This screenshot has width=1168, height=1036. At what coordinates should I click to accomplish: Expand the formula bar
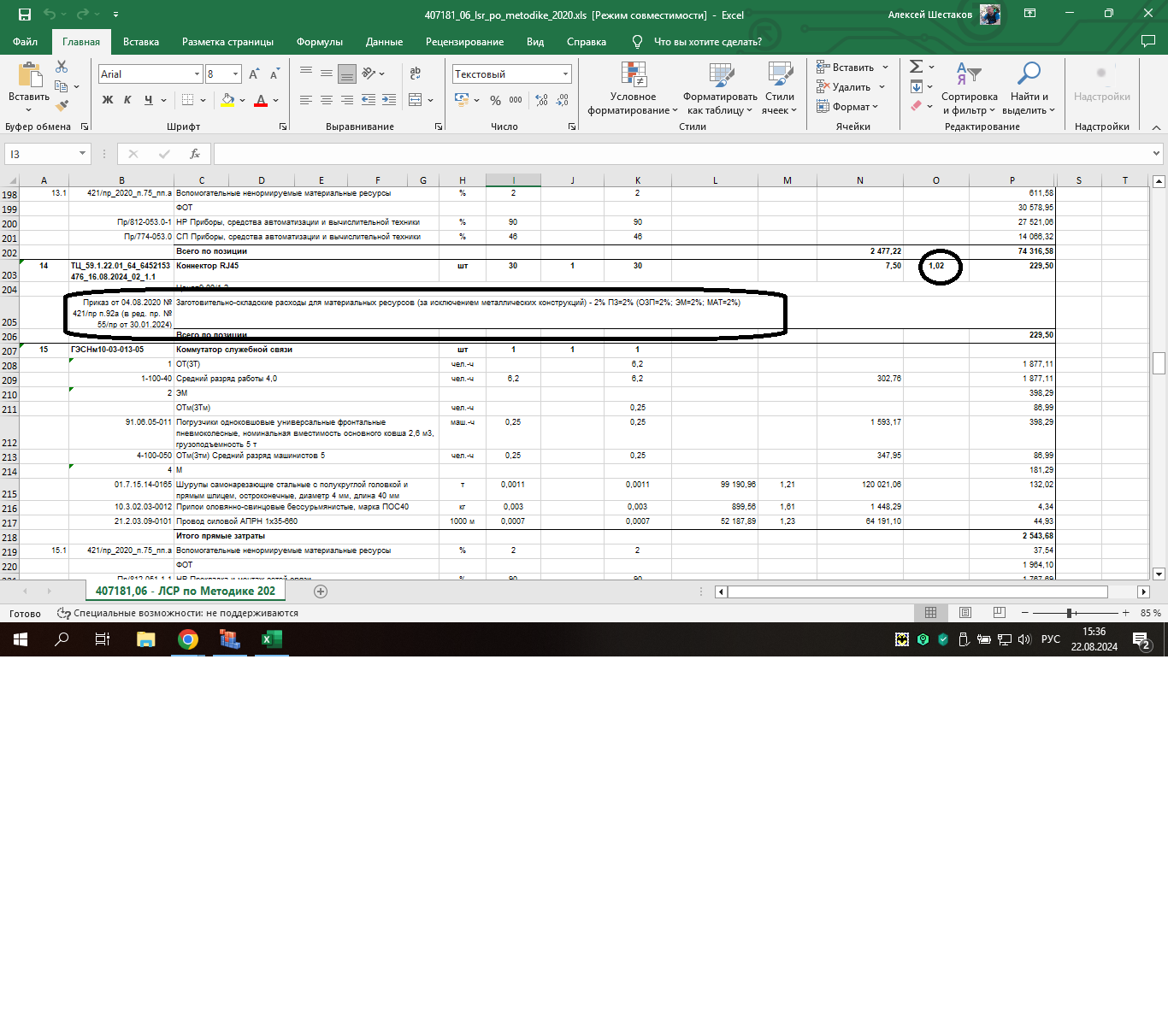point(1157,154)
